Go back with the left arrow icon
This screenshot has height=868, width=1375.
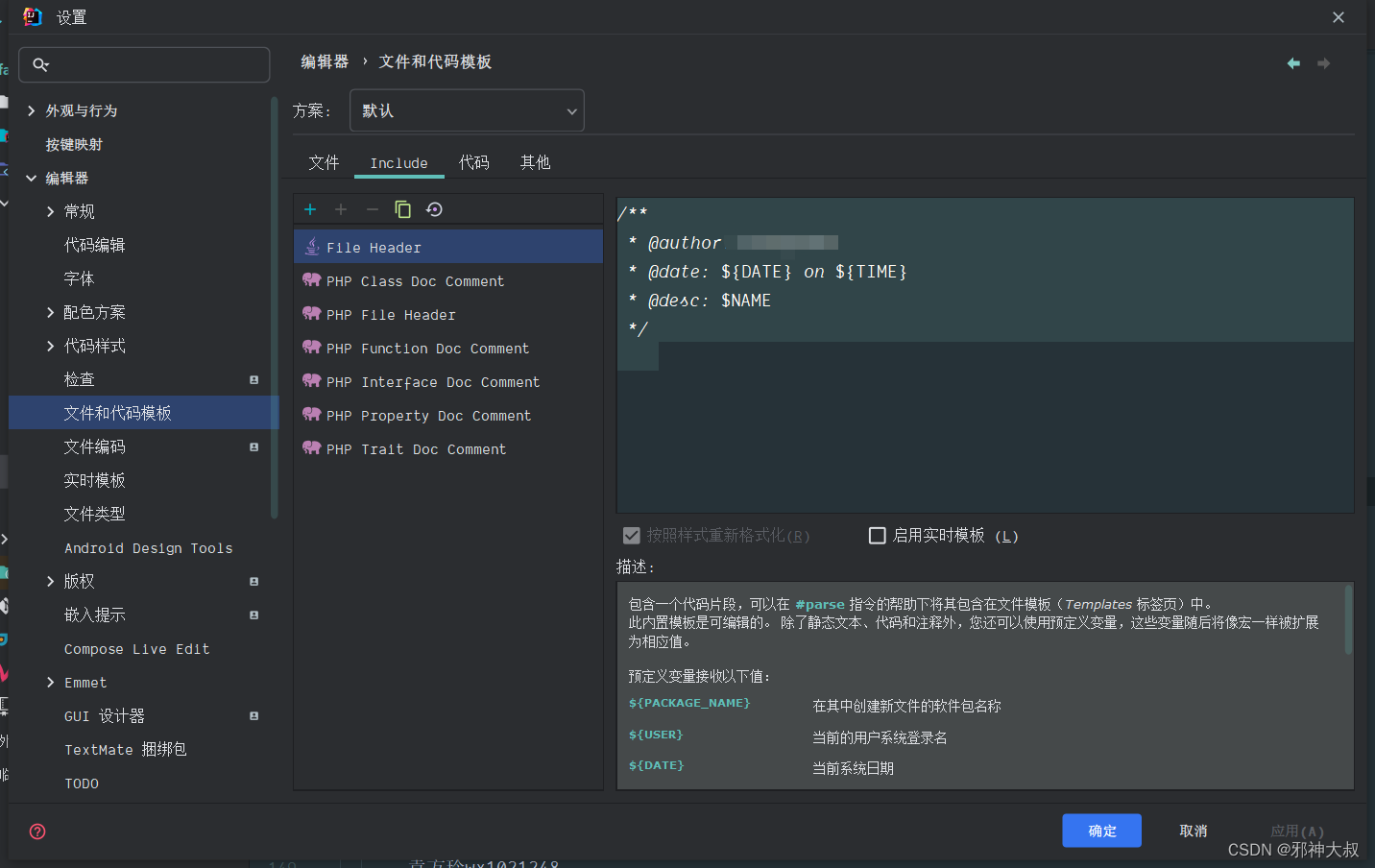tap(1293, 63)
